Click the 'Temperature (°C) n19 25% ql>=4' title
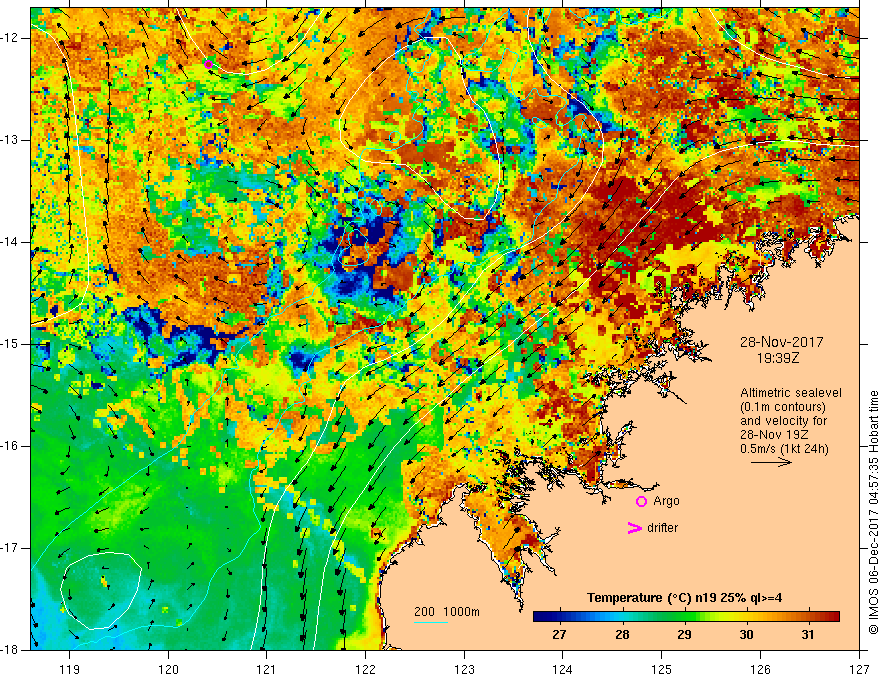 coord(684,598)
